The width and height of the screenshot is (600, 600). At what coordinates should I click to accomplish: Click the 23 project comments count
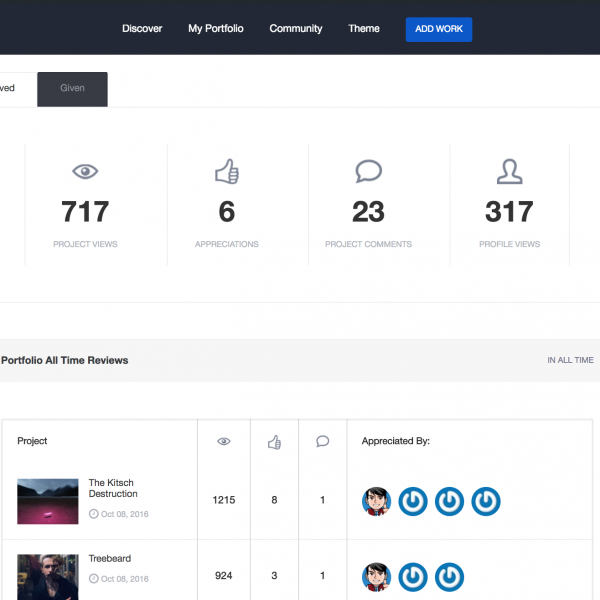point(368,211)
